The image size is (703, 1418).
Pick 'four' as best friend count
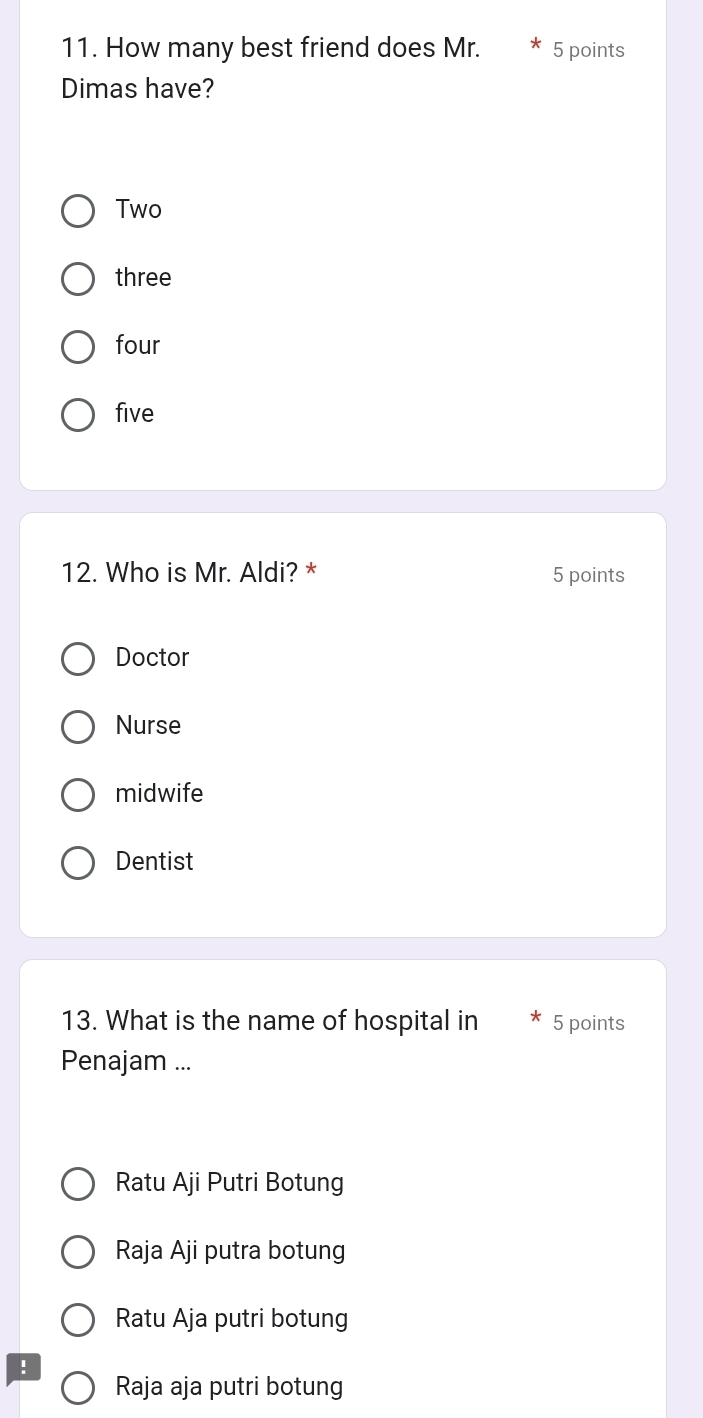(x=79, y=347)
